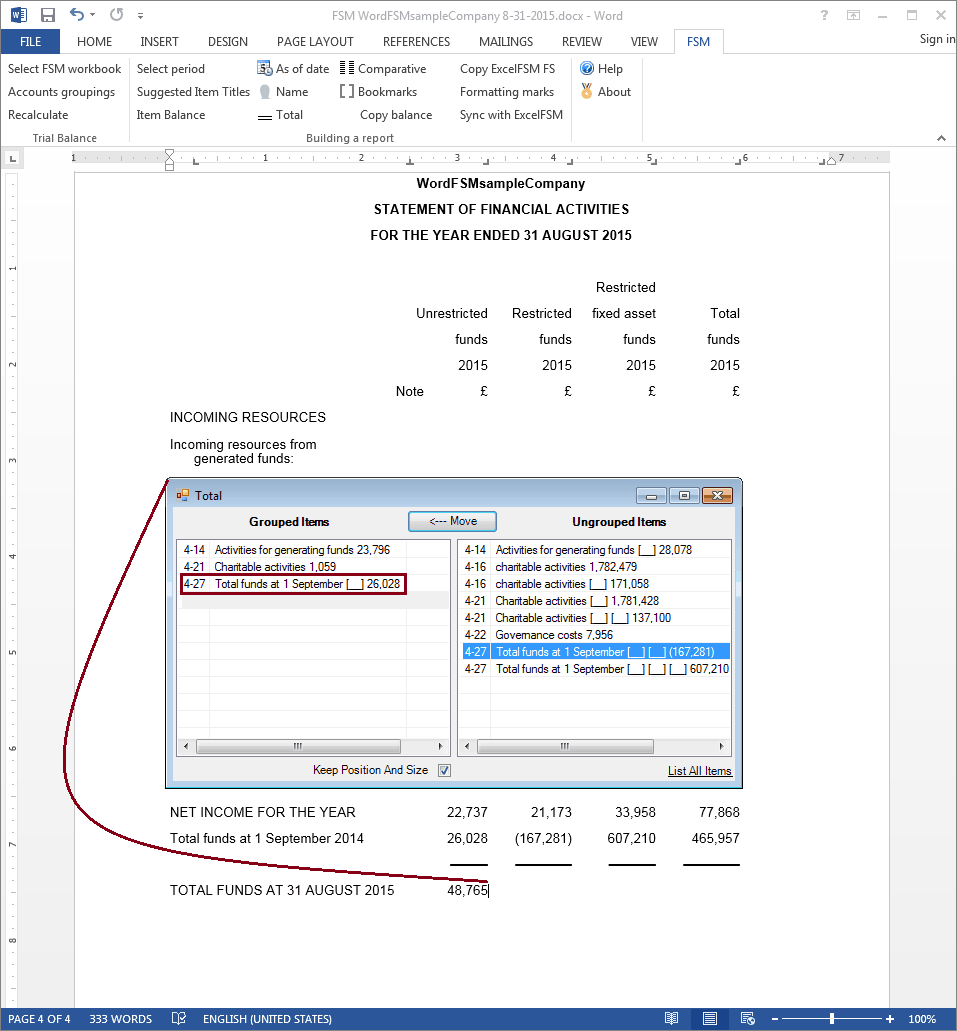Open Word Help question mark icon
Screen dimensions: 957x1031
tap(824, 15)
